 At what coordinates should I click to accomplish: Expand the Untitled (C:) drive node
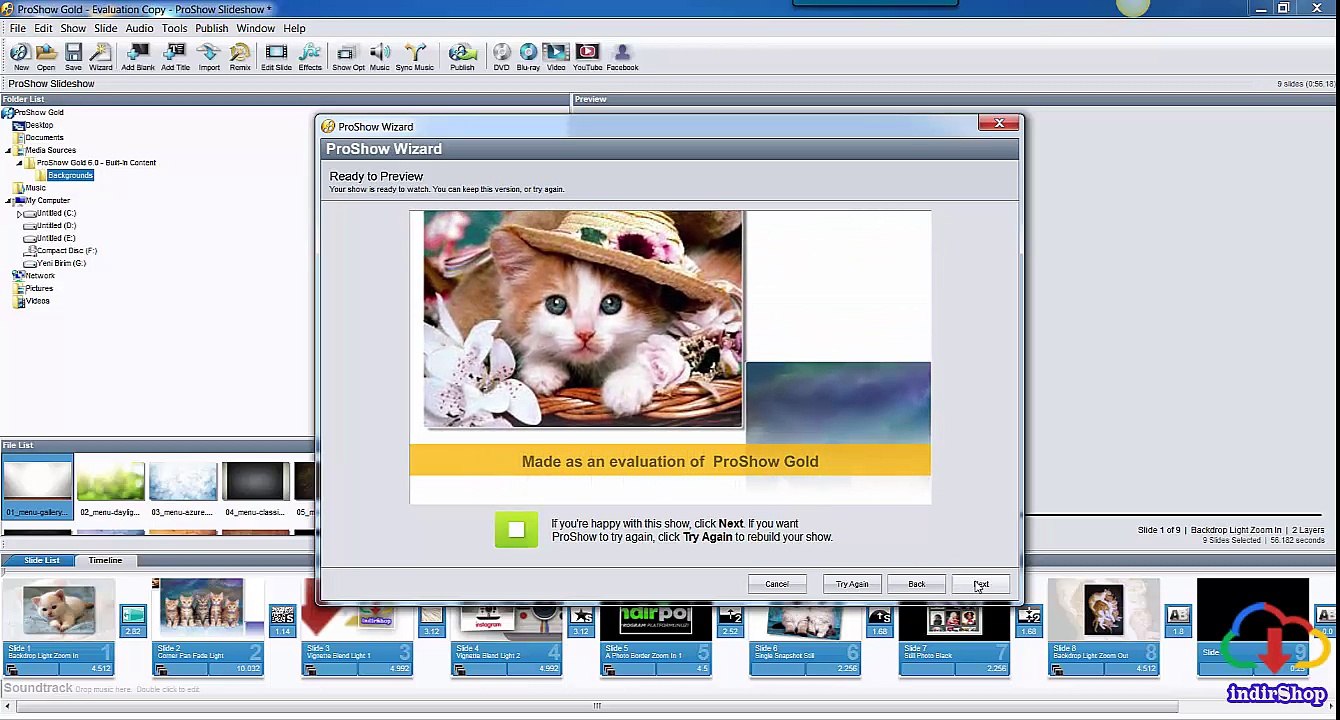[19, 214]
